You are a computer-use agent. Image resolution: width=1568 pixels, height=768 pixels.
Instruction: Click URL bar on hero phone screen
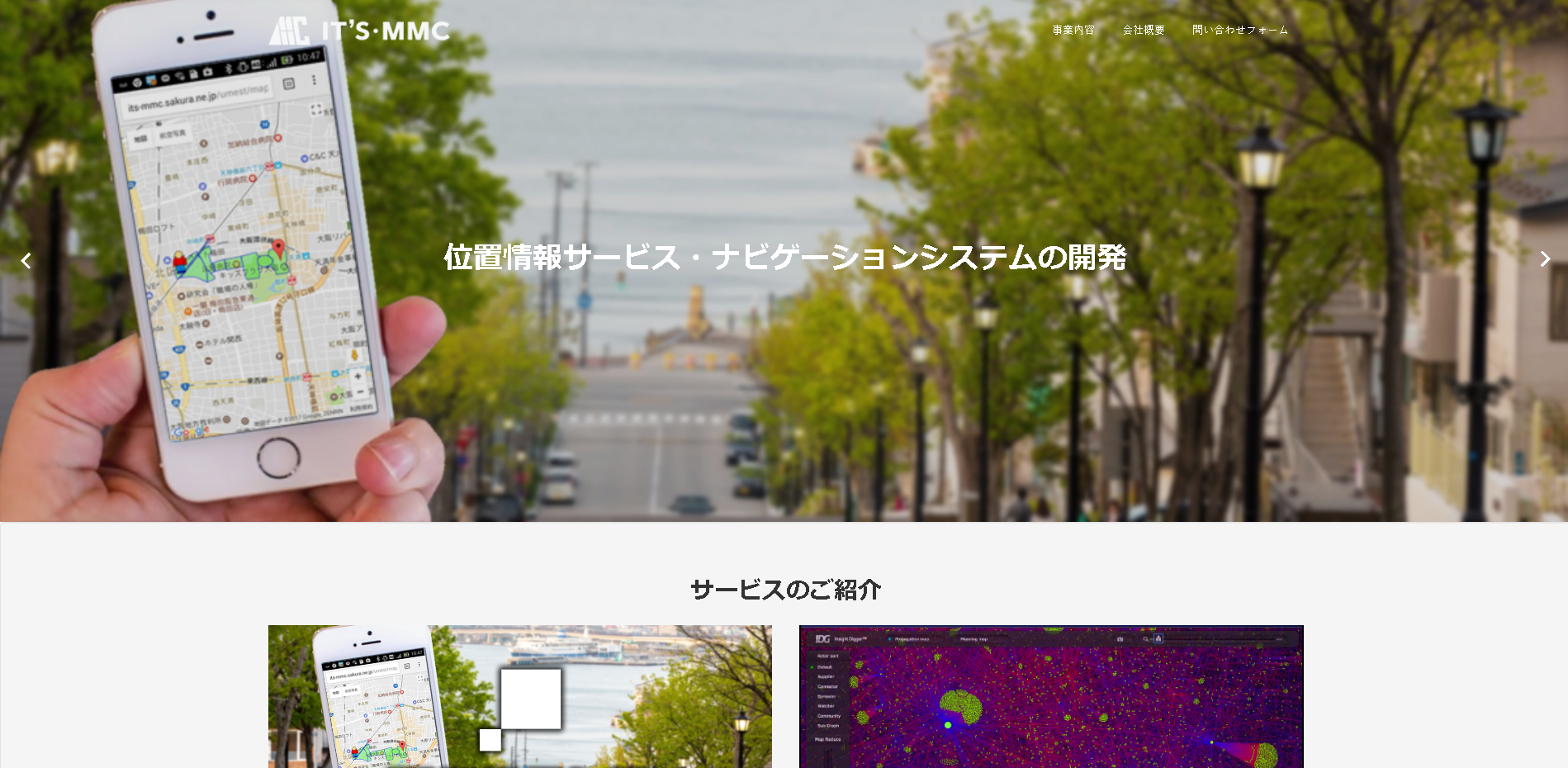click(198, 97)
